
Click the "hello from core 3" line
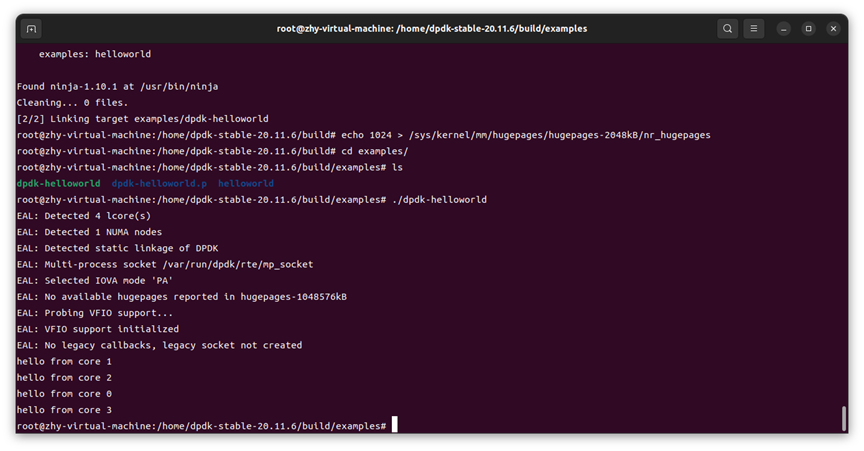pyautogui.click(x=64, y=410)
